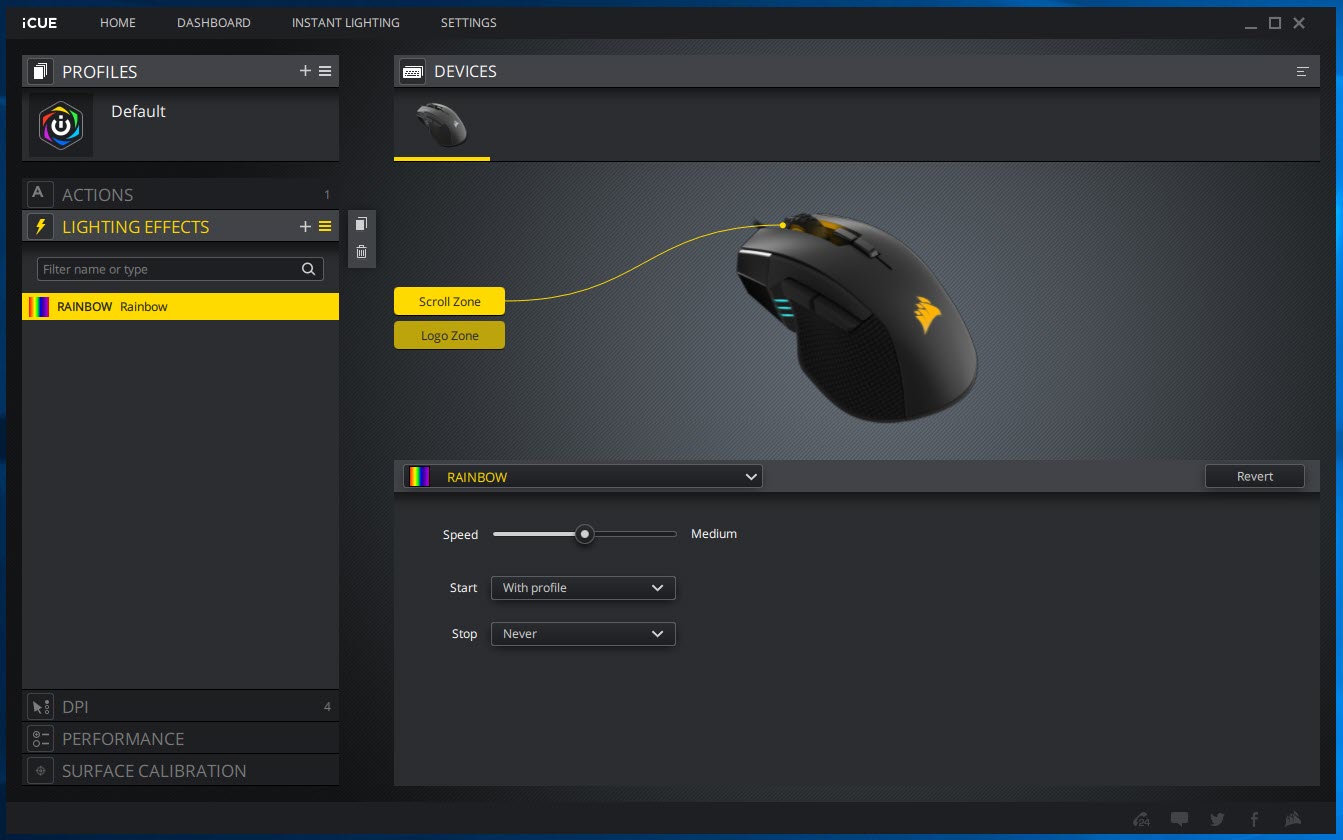This screenshot has height=840, width=1343.
Task: Click the Performance sliders icon
Action: (40, 738)
